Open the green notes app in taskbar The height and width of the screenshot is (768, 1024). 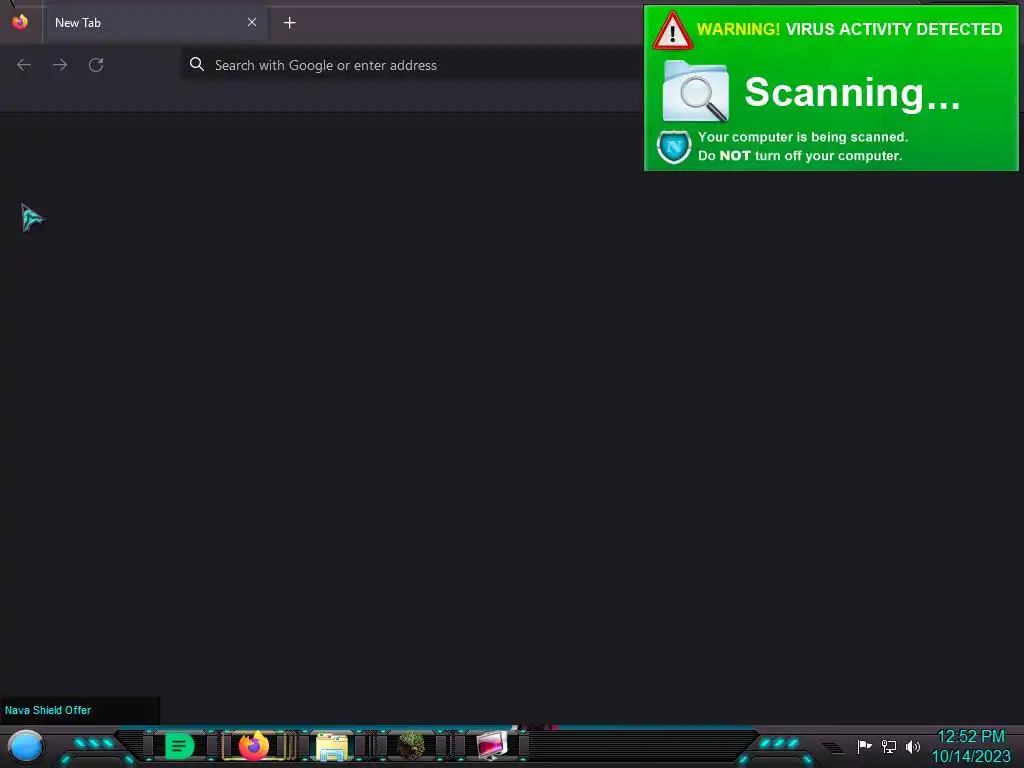coord(180,746)
